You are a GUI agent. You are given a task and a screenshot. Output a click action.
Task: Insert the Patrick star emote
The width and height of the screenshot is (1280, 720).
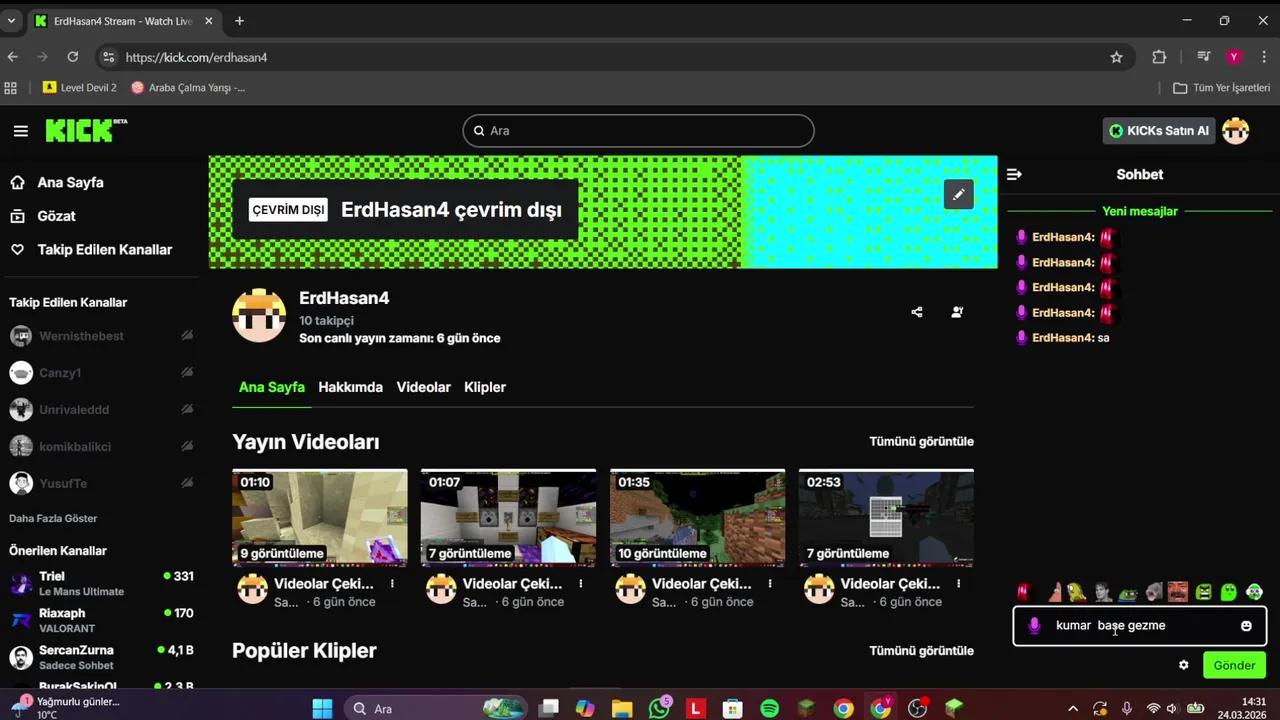(x=1055, y=592)
